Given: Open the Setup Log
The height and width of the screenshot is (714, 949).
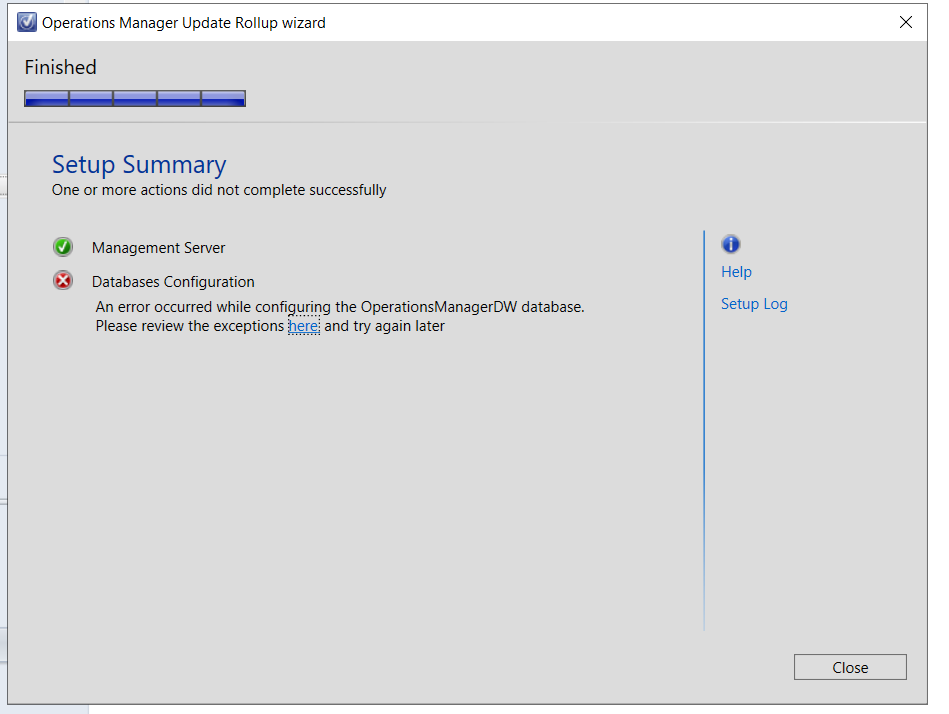Looking at the screenshot, I should point(754,303).
